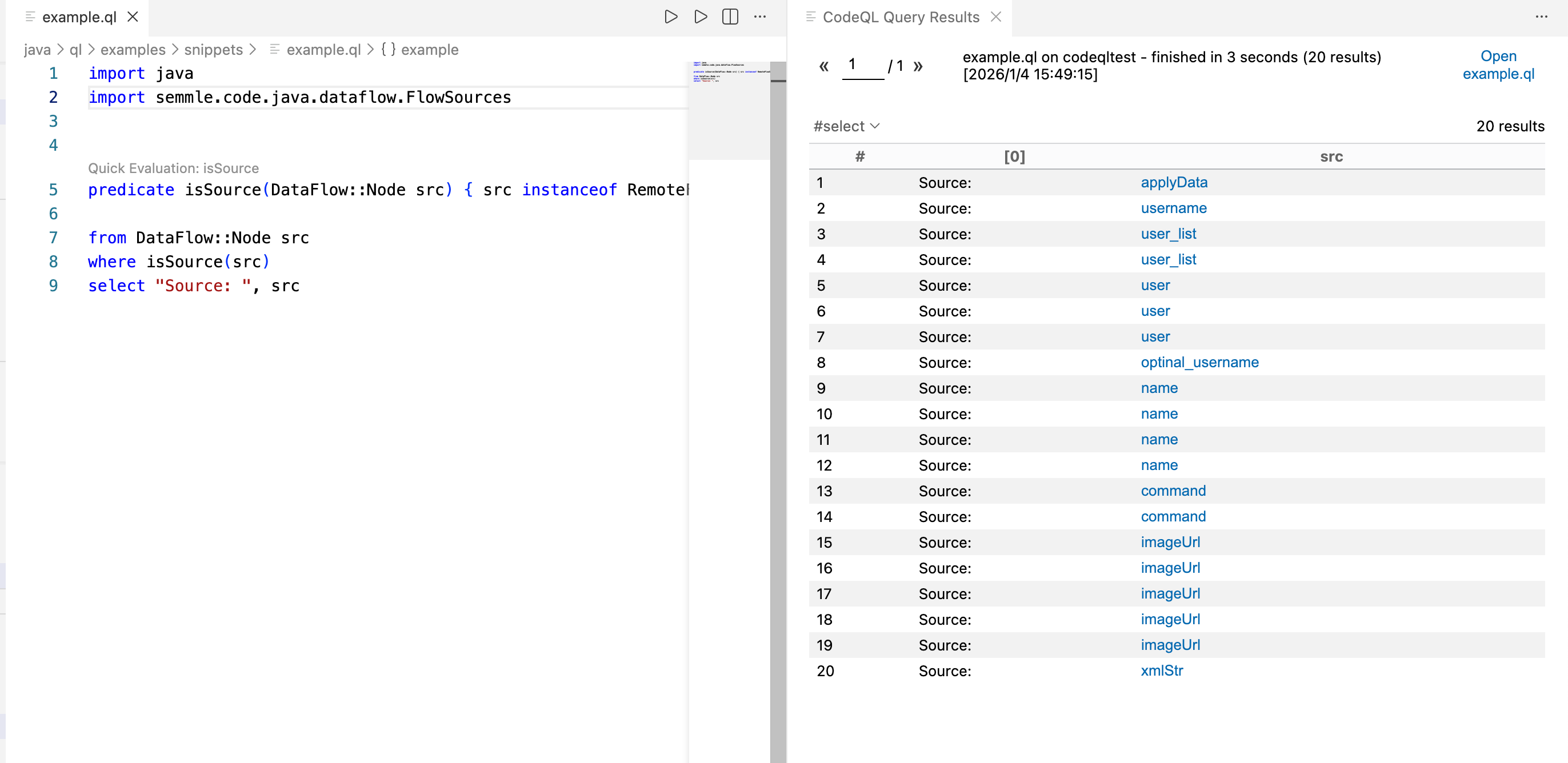1568x763 pixels.
Task: Expand the #select result set dropdown
Action: coord(846,126)
